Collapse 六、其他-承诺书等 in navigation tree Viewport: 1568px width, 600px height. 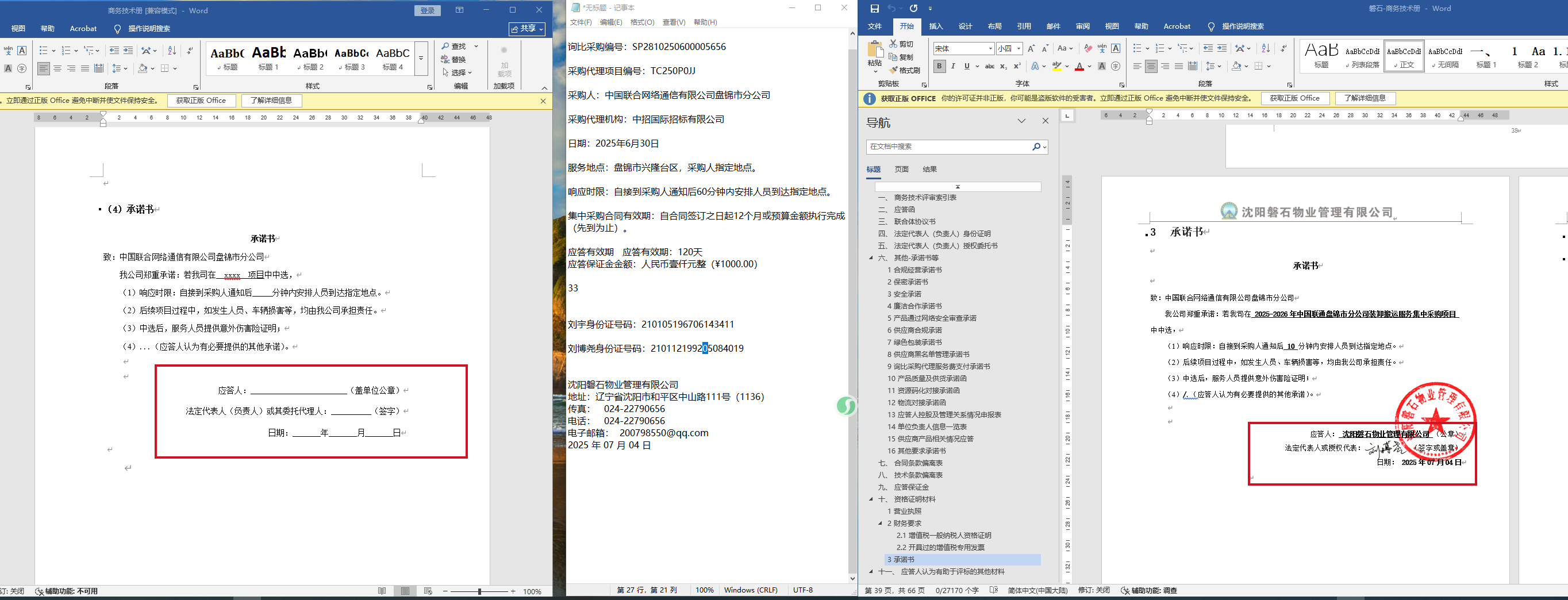point(871,258)
